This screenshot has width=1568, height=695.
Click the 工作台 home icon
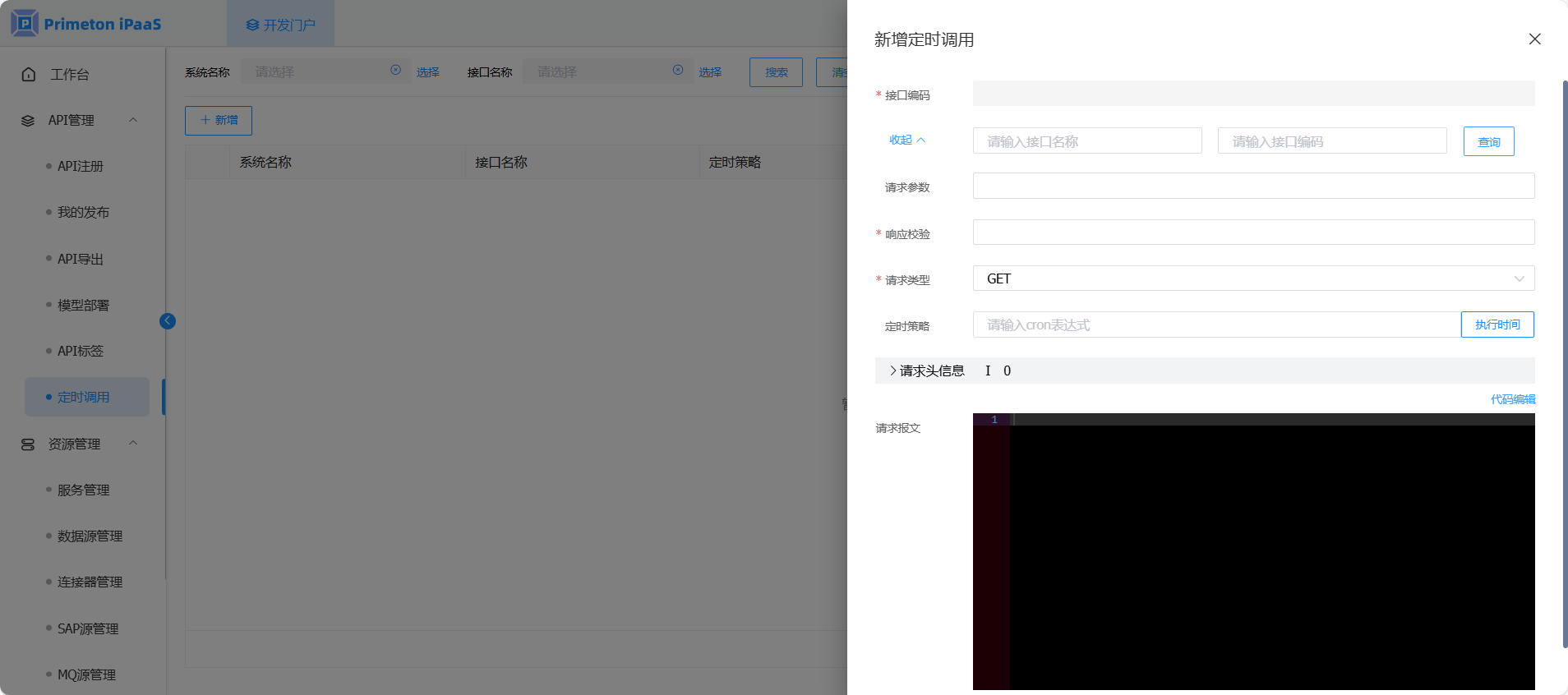coord(29,75)
